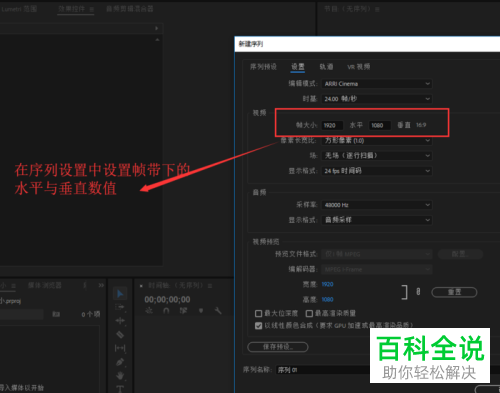Switch to the VR 视频 tab
Screen dimensions: 500x393
[359, 67]
